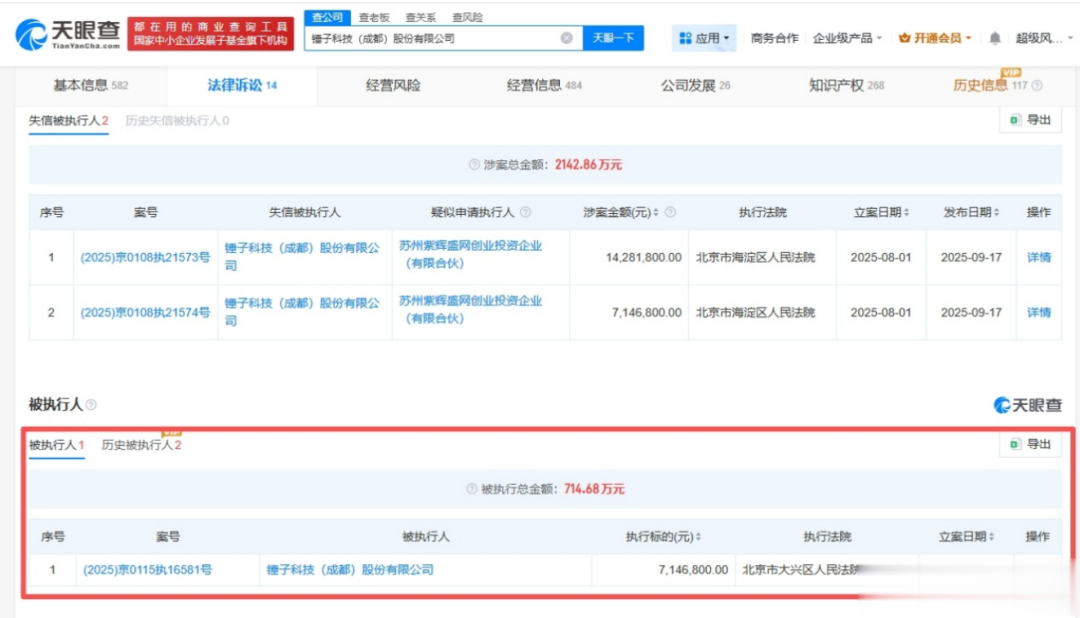
Task: Select the 查公司 search mode tab
Action: tap(327, 17)
